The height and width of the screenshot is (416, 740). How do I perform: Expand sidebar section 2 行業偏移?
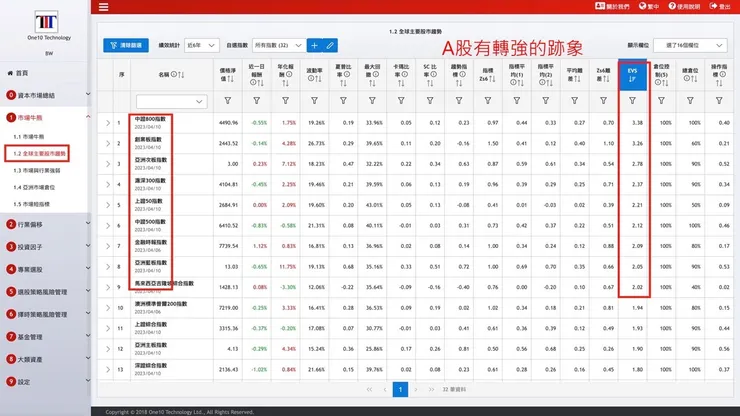(x=46, y=225)
